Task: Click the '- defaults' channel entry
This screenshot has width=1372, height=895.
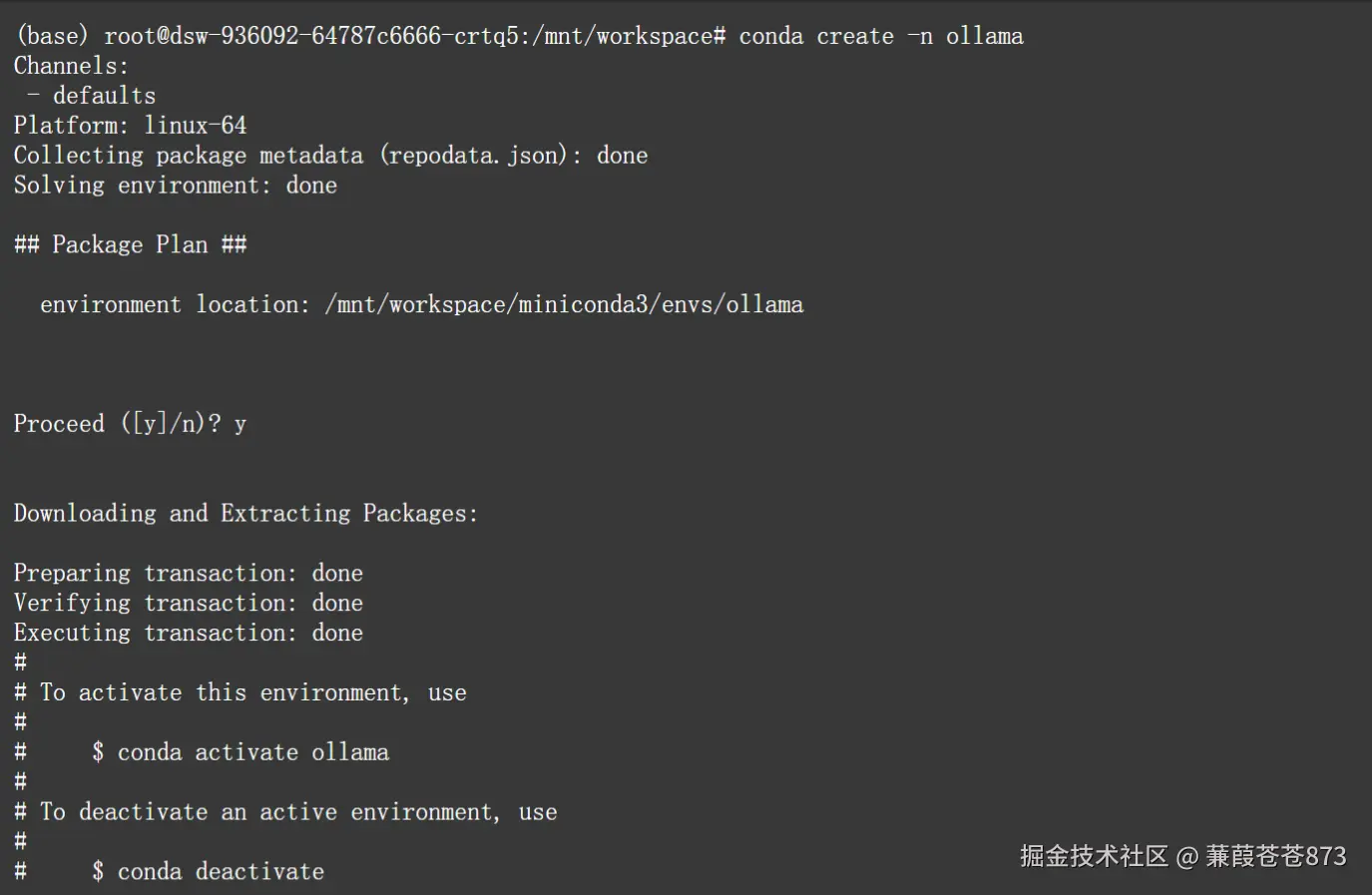Action: point(92,96)
